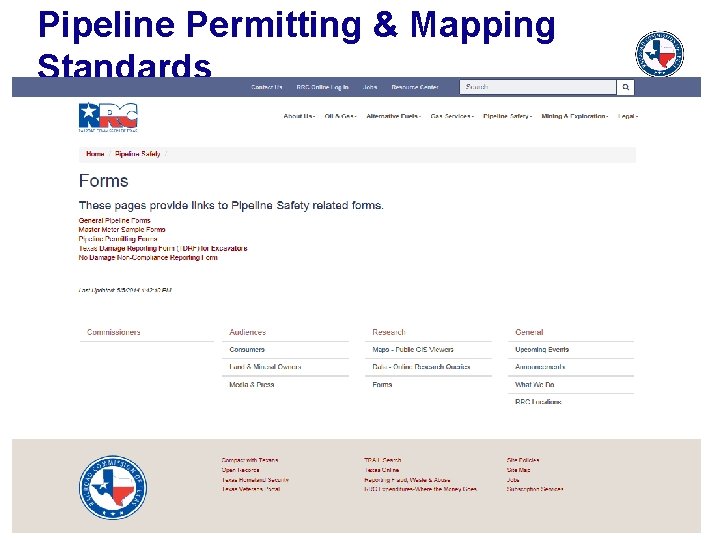Go to Pipeline Safety breadcrumb
The image size is (720, 540).
(x=137, y=154)
